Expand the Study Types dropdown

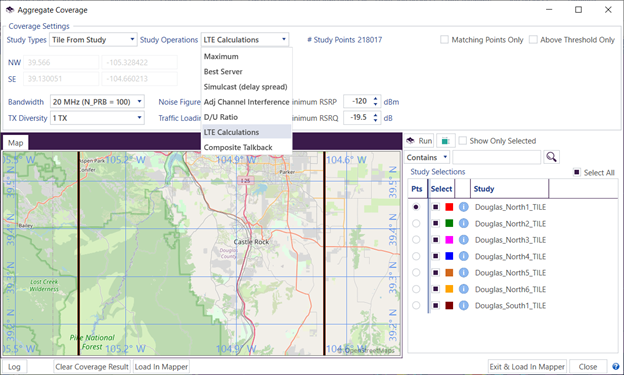[x=93, y=40]
